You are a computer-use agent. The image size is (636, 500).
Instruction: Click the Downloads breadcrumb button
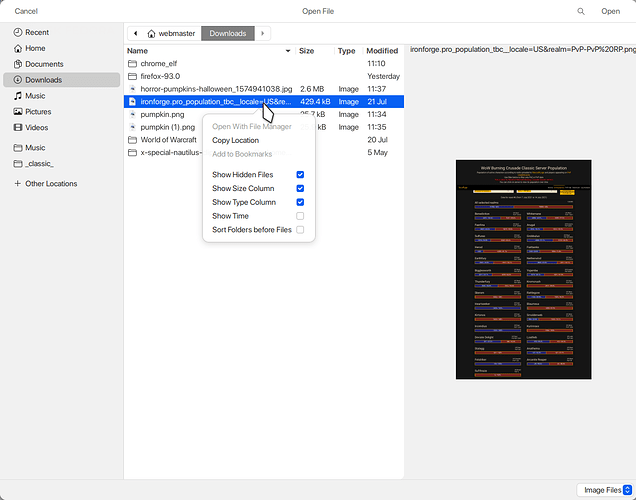pyautogui.click(x=228, y=33)
